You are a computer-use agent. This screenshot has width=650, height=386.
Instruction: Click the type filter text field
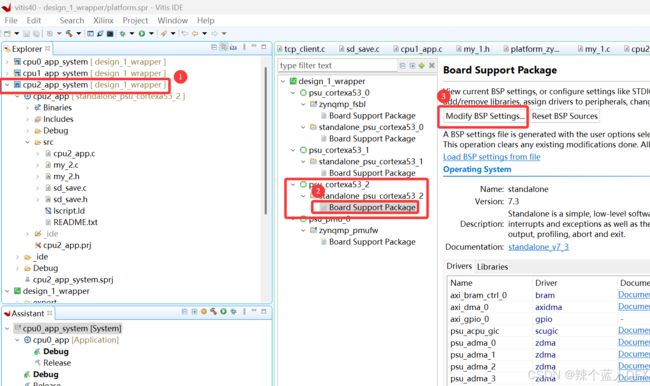[338, 66]
